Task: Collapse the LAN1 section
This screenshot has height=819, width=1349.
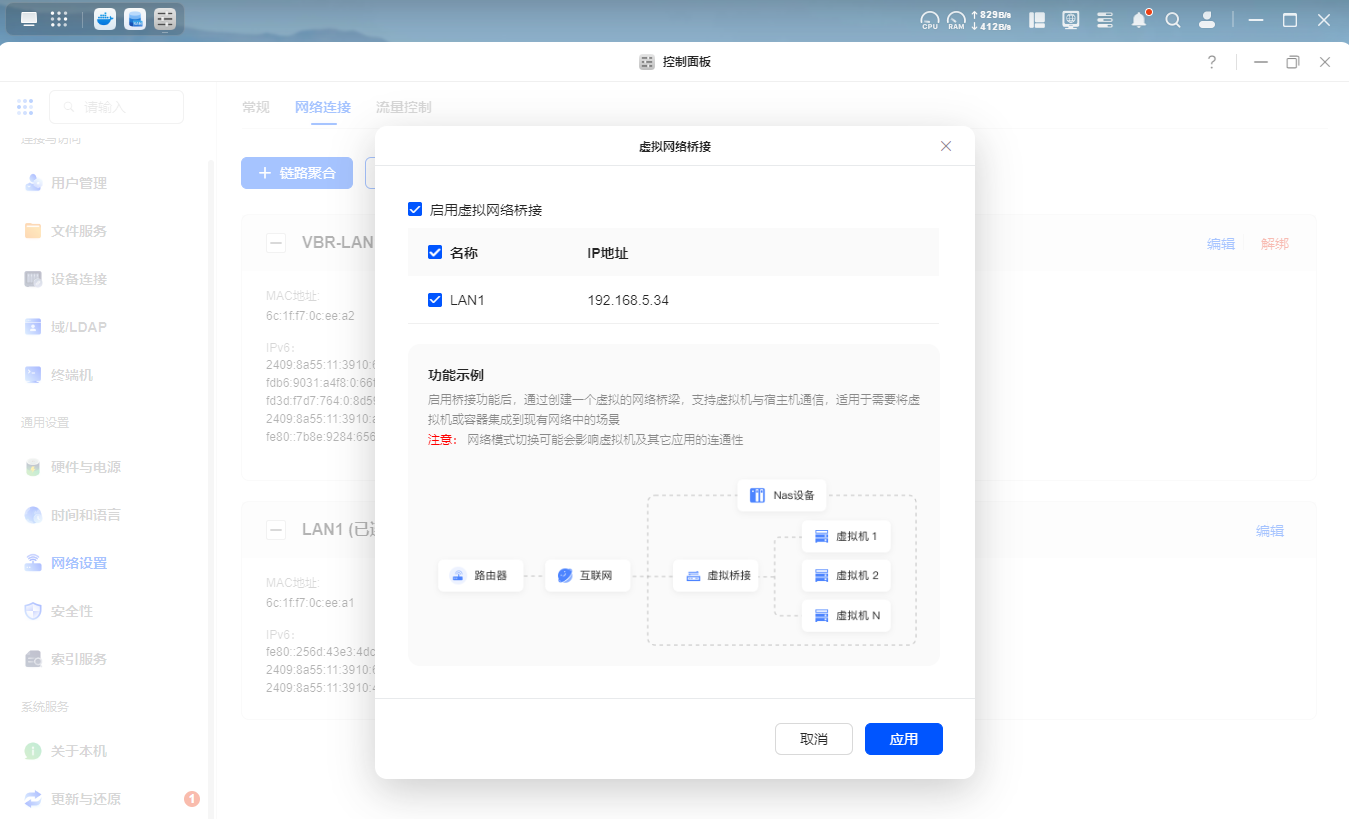Action: [x=275, y=529]
